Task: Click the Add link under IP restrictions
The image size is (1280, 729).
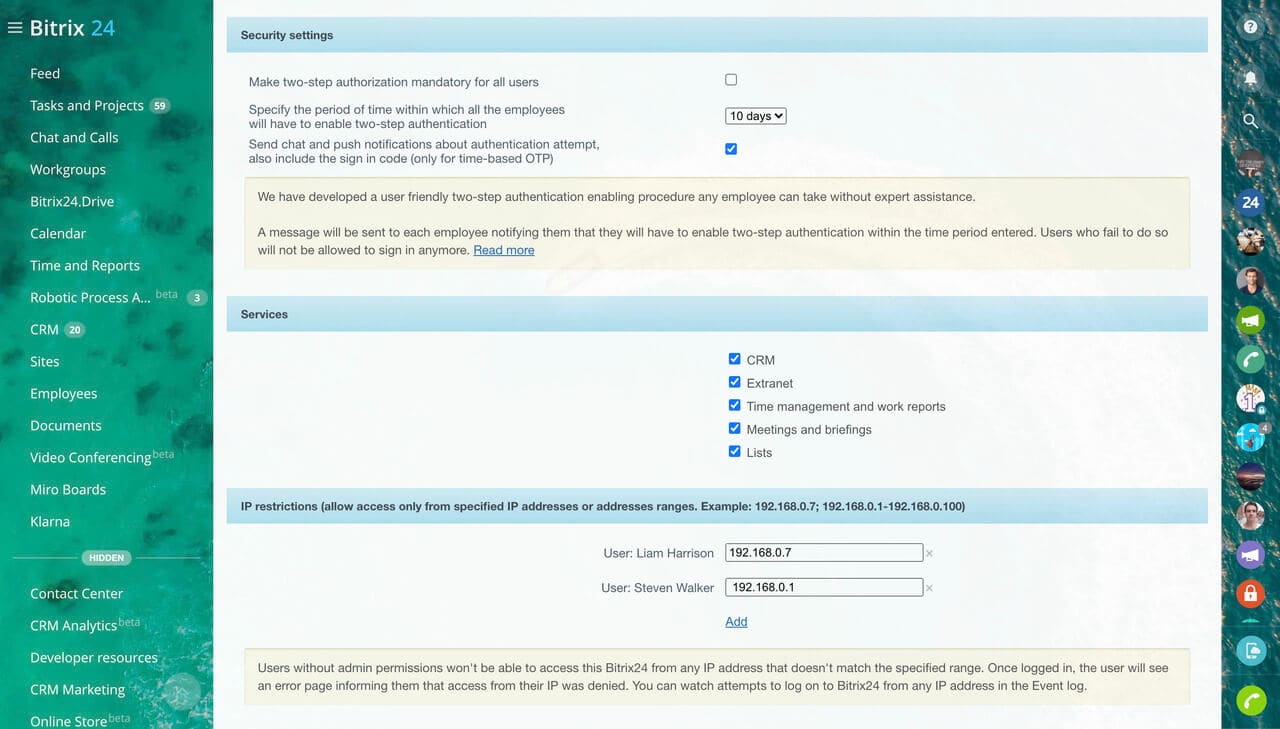Action: tap(736, 621)
